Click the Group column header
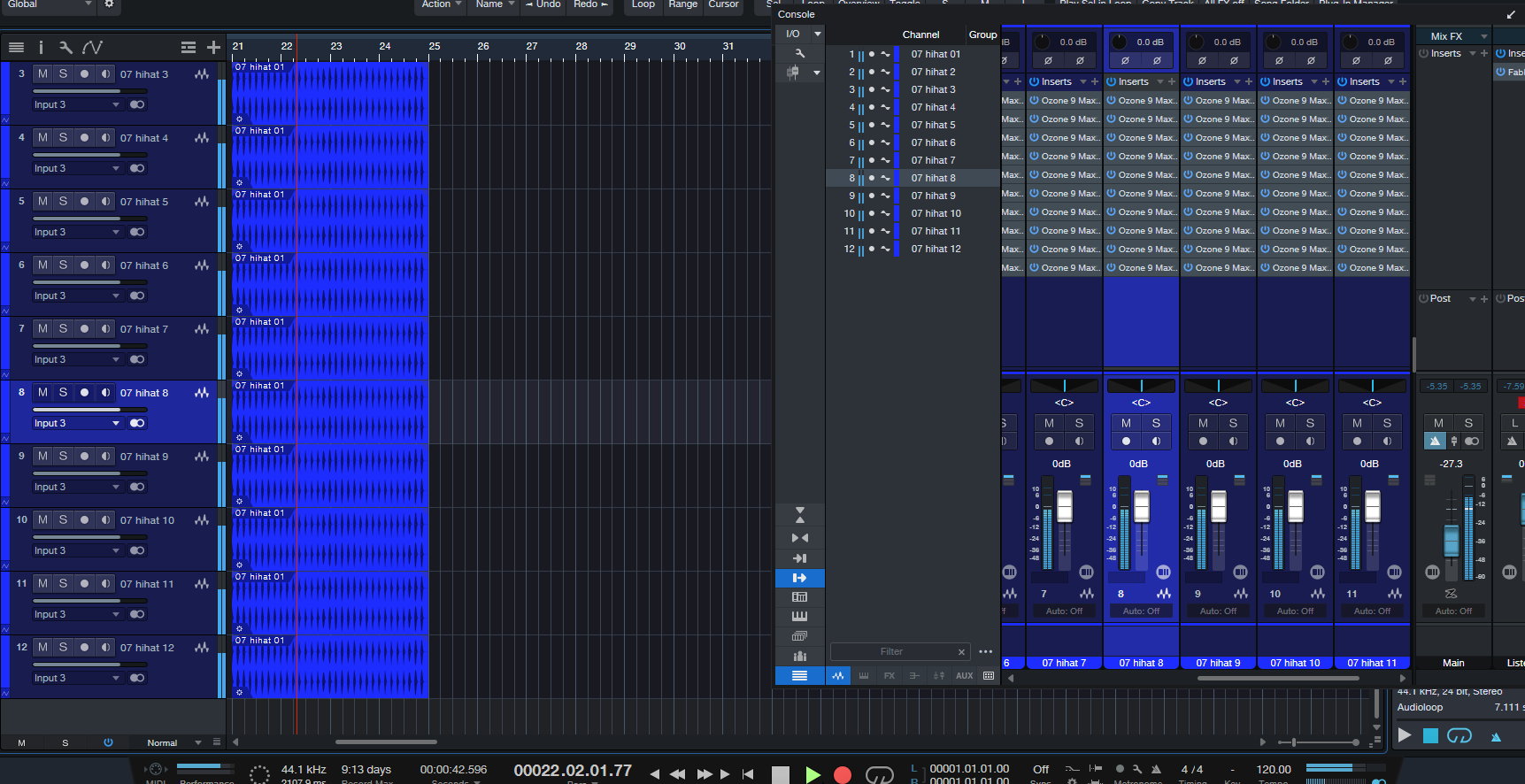This screenshot has width=1525, height=784. click(982, 35)
